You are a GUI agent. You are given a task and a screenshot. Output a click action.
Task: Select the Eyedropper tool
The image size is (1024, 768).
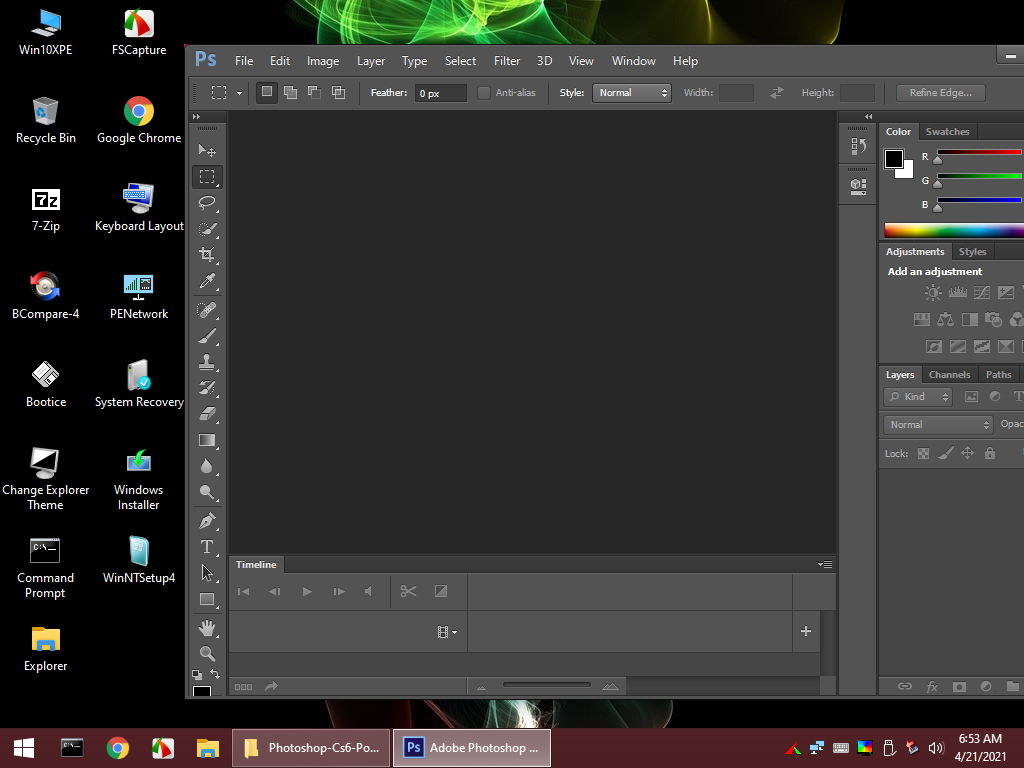pos(207,281)
